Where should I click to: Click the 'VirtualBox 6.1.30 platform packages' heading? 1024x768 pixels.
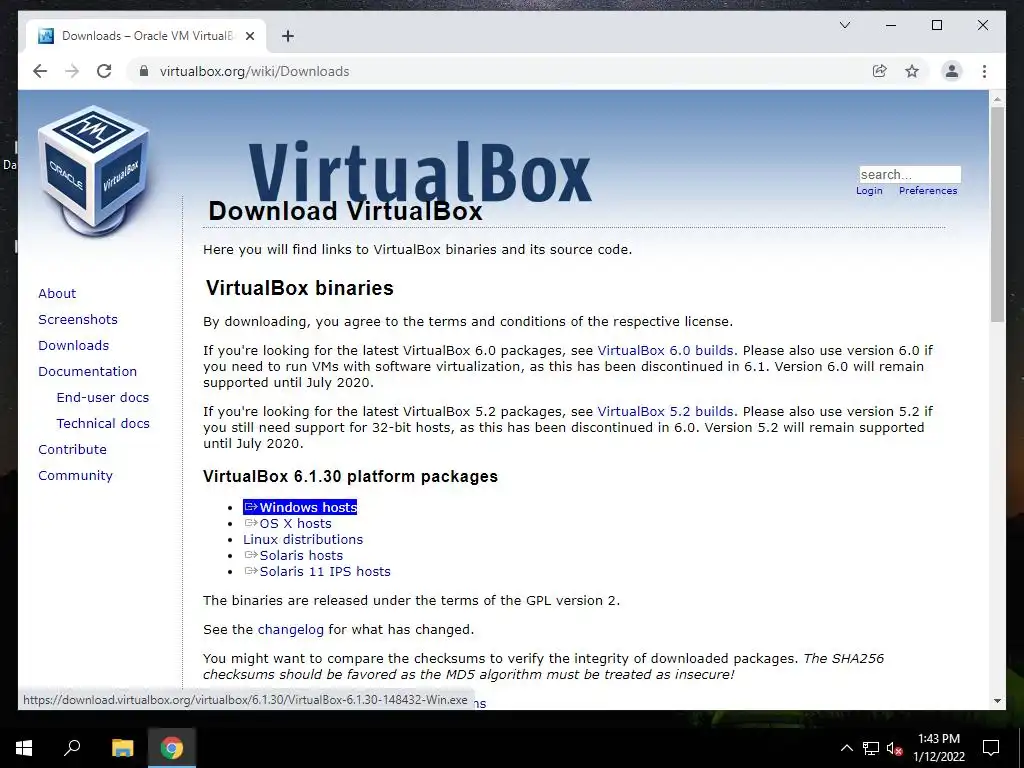click(x=350, y=477)
